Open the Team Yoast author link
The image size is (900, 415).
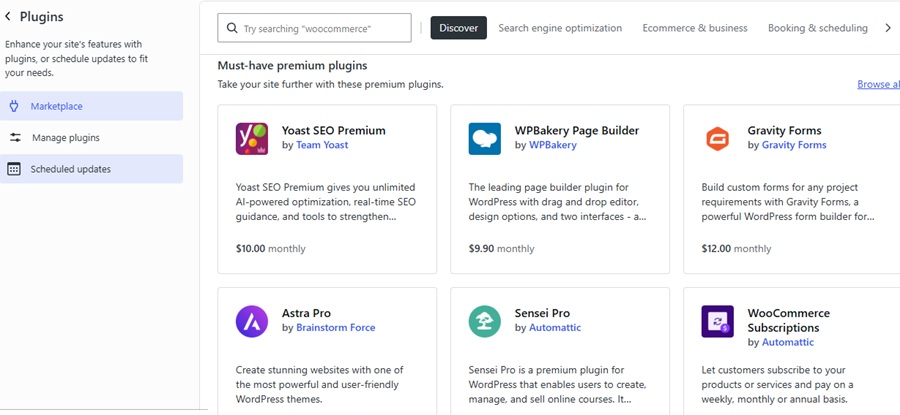pos(322,145)
